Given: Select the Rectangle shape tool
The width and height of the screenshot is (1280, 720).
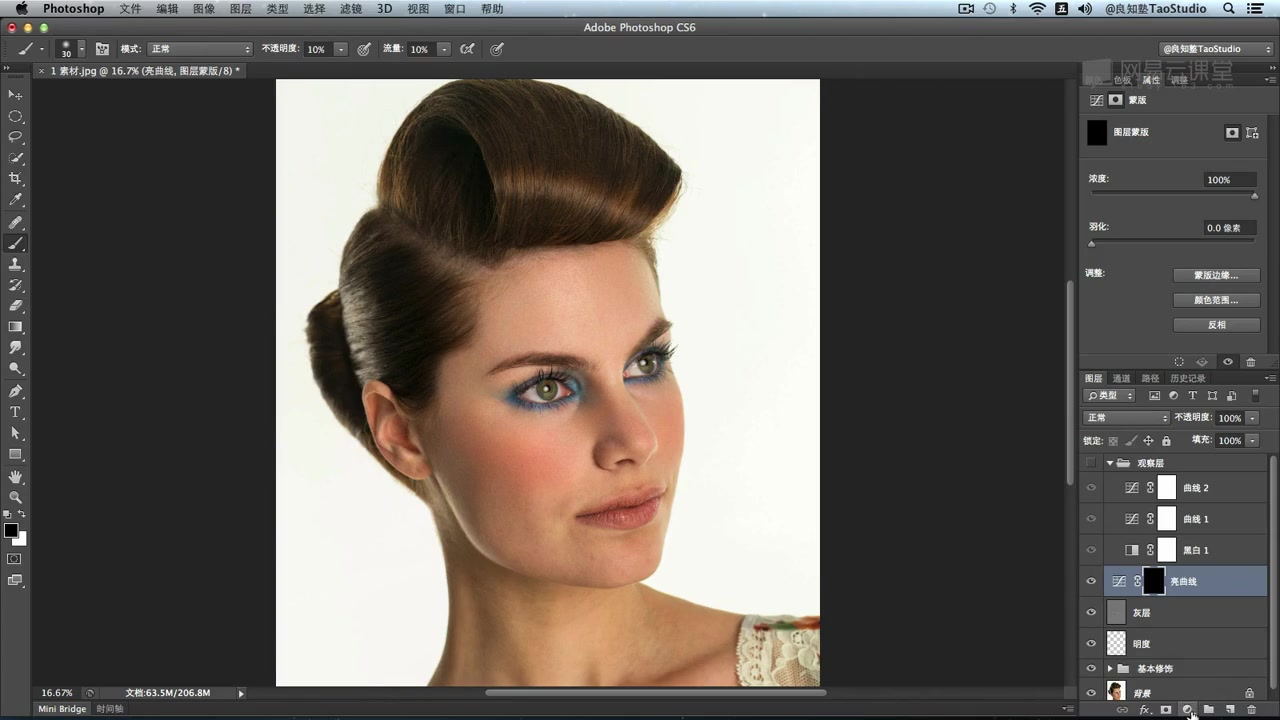Looking at the screenshot, I should coord(15,454).
